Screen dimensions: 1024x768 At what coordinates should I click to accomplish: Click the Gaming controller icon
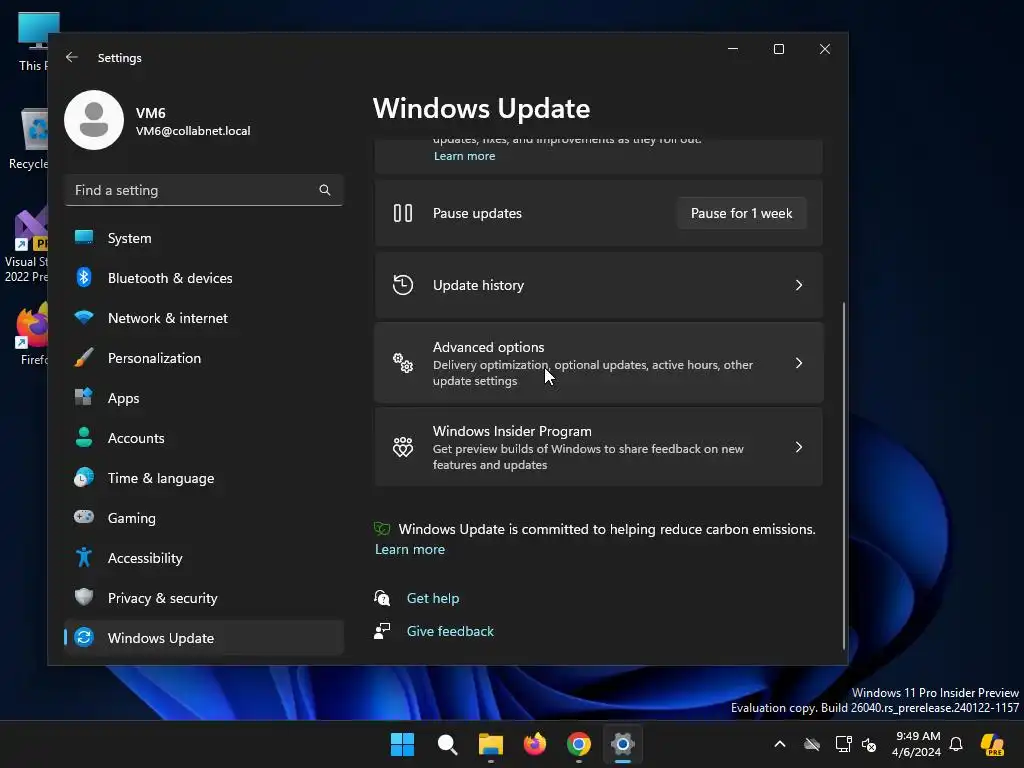pyautogui.click(x=84, y=517)
